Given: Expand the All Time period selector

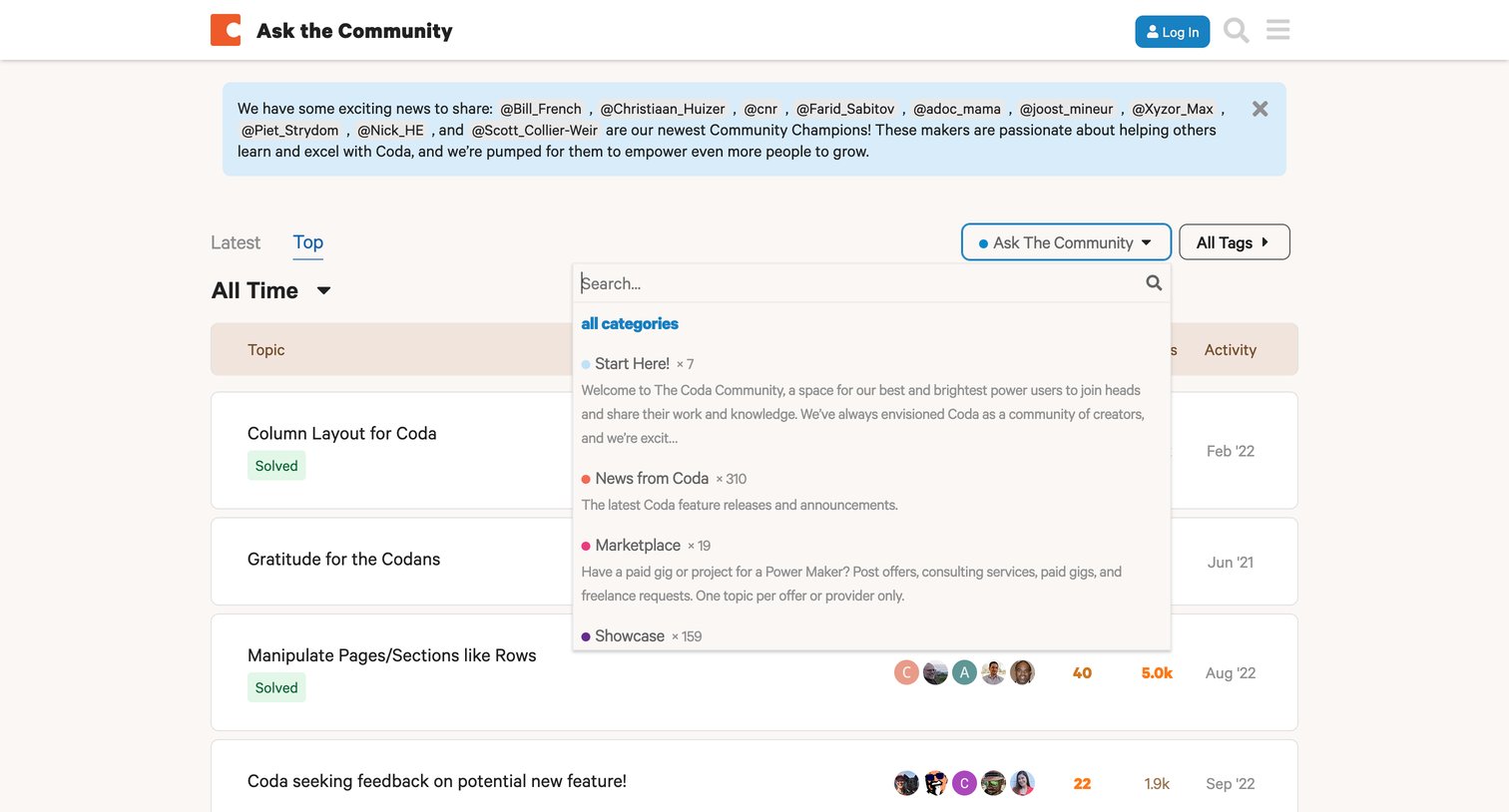Looking at the screenshot, I should pyautogui.click(x=271, y=290).
